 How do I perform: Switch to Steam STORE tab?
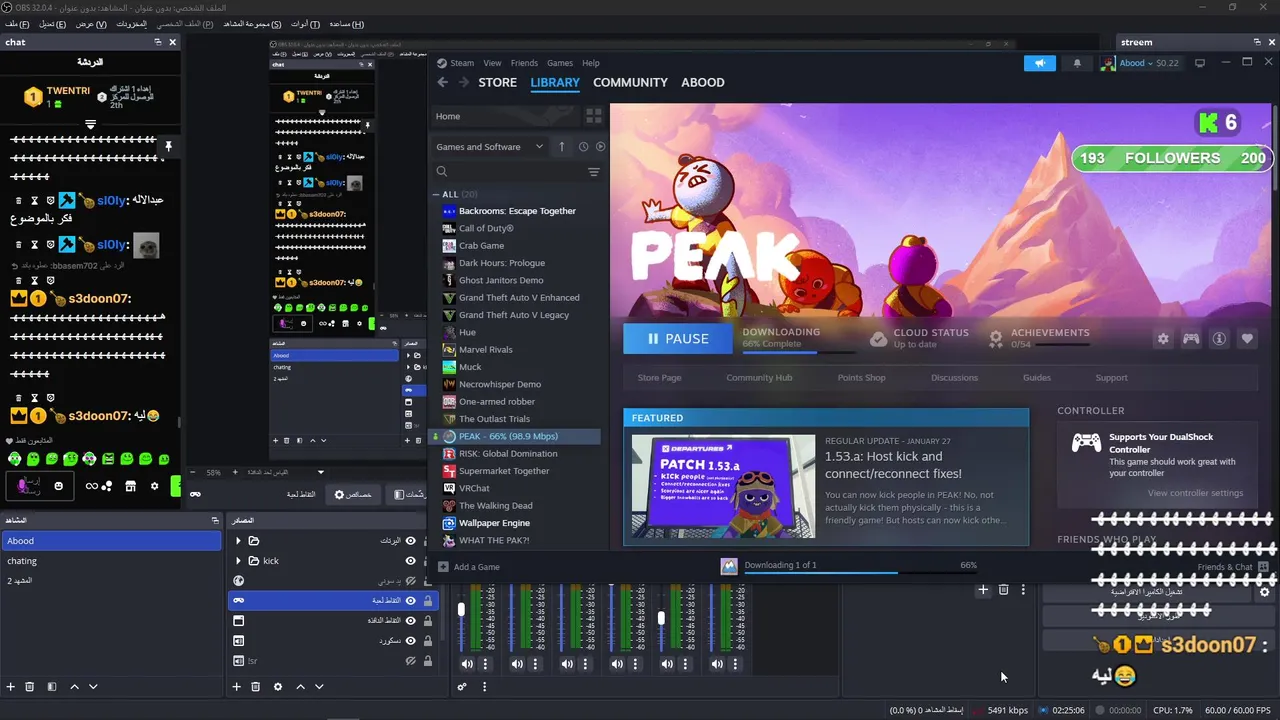pos(498,83)
